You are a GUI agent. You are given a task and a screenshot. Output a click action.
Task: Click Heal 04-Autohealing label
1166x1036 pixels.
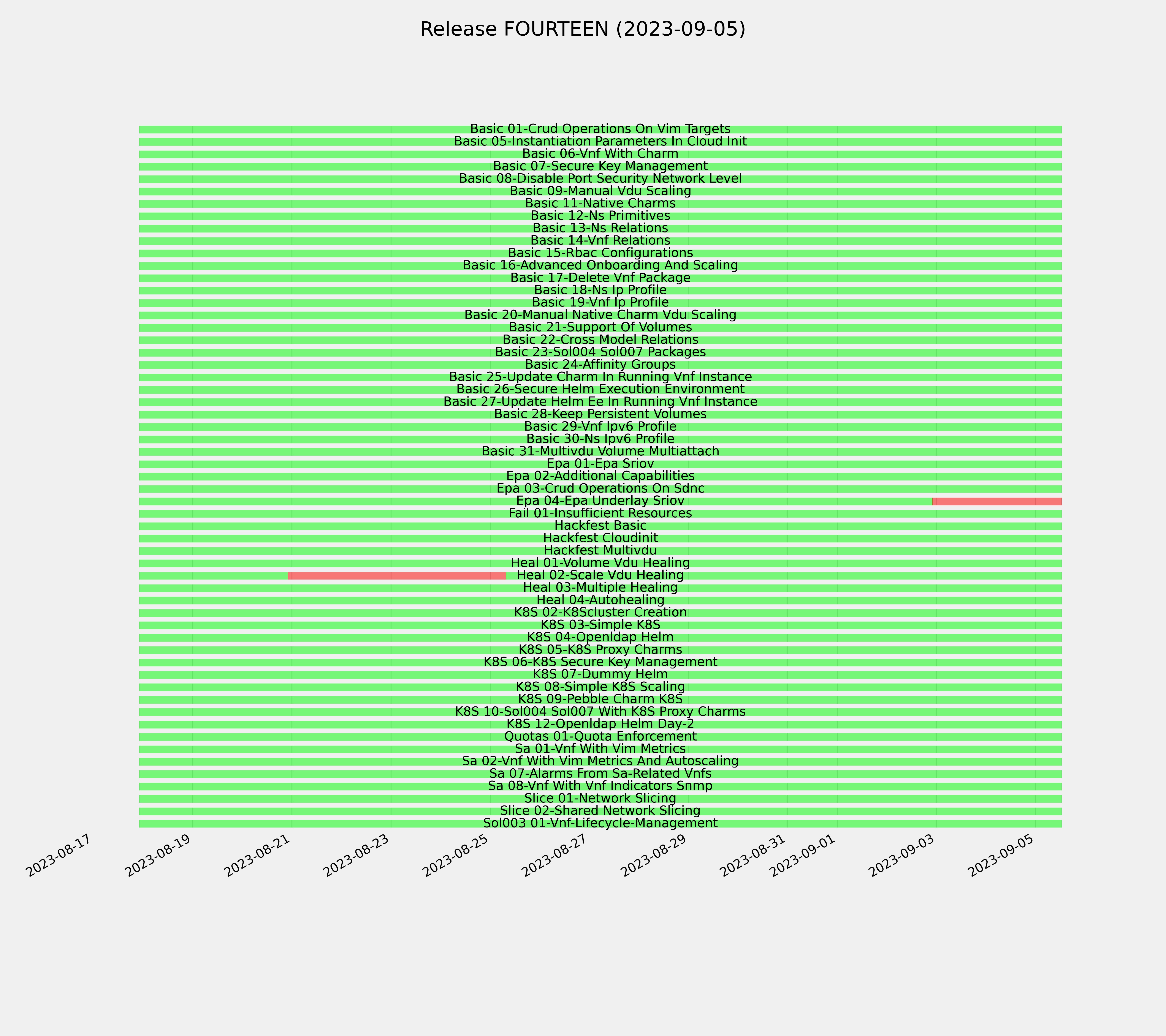(x=600, y=600)
